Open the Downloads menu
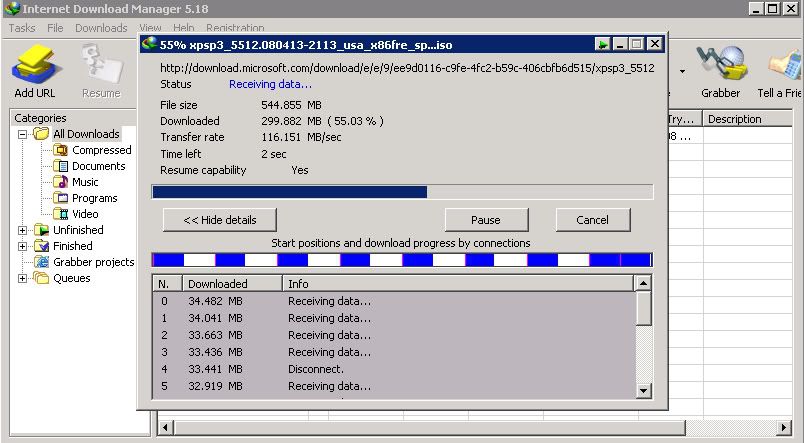804x443 pixels. pos(101,28)
